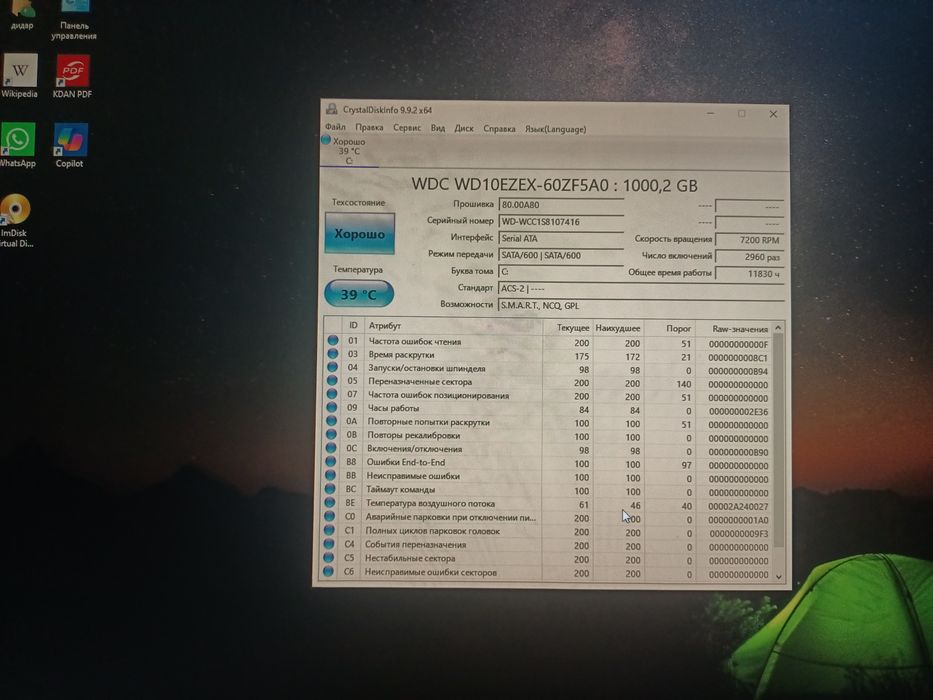Click status circle for Частота ошибок чтения
Viewport: 933px width, 700px height.
click(333, 340)
